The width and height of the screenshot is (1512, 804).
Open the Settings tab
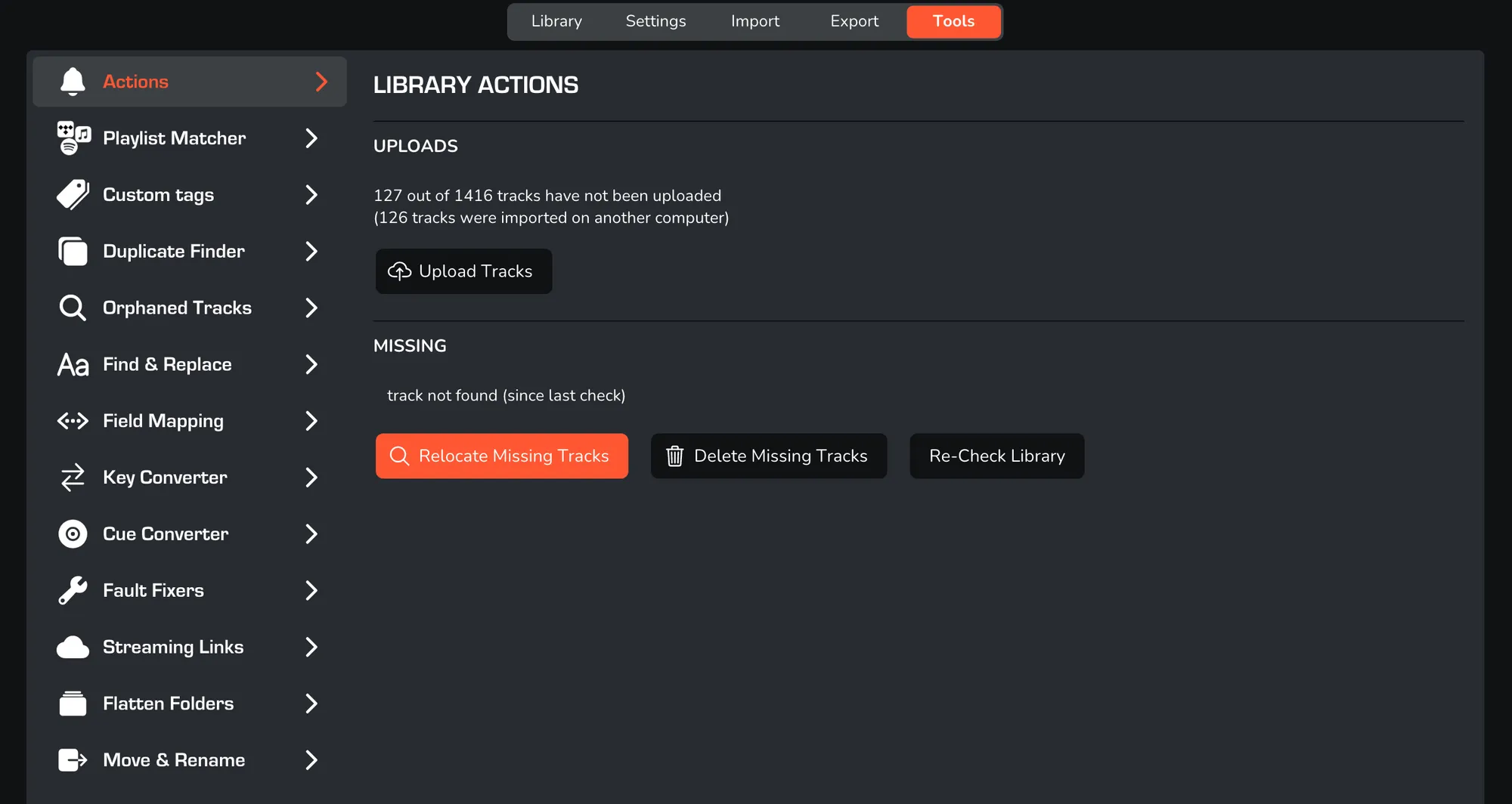tap(656, 21)
